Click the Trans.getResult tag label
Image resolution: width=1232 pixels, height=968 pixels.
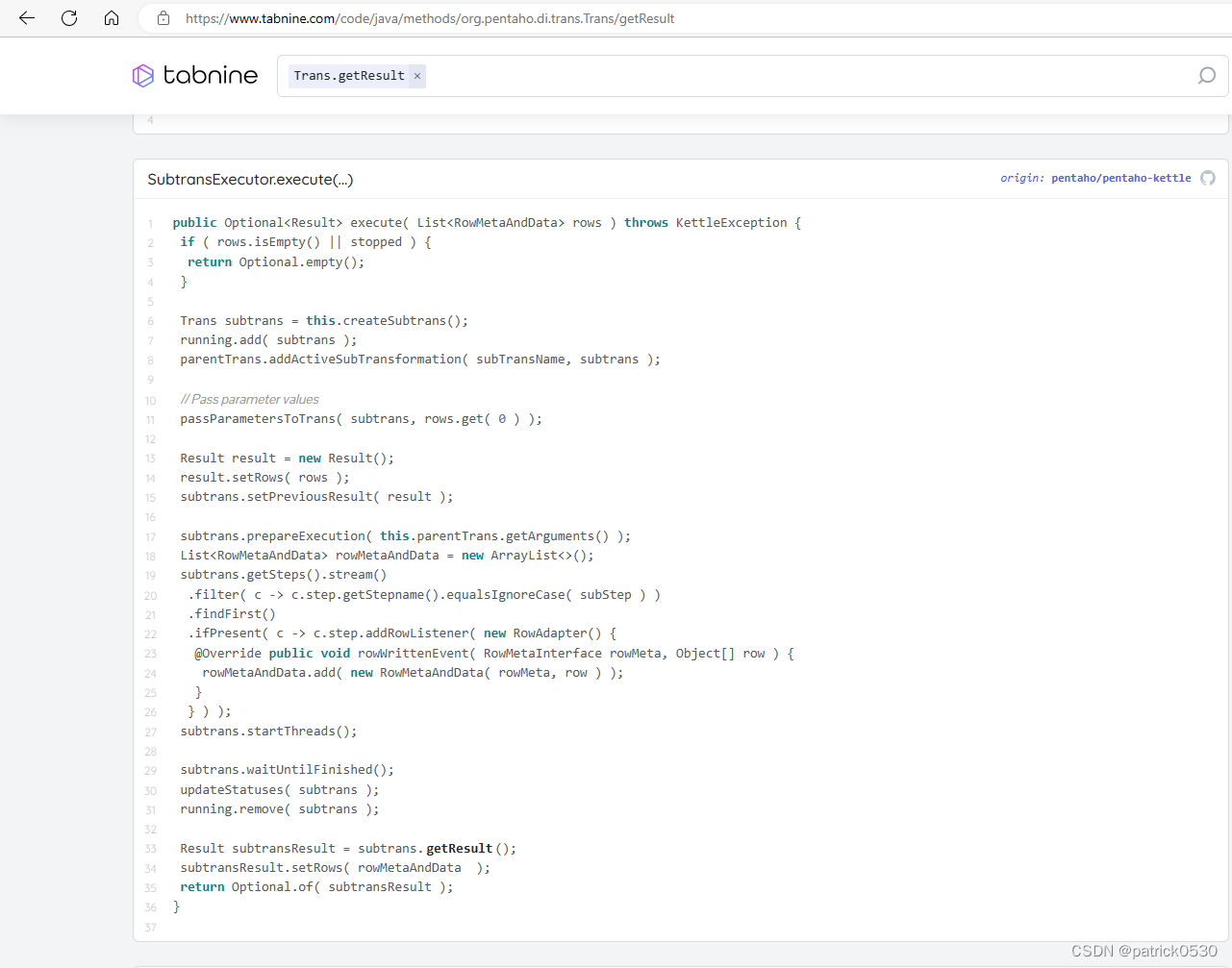click(x=348, y=75)
